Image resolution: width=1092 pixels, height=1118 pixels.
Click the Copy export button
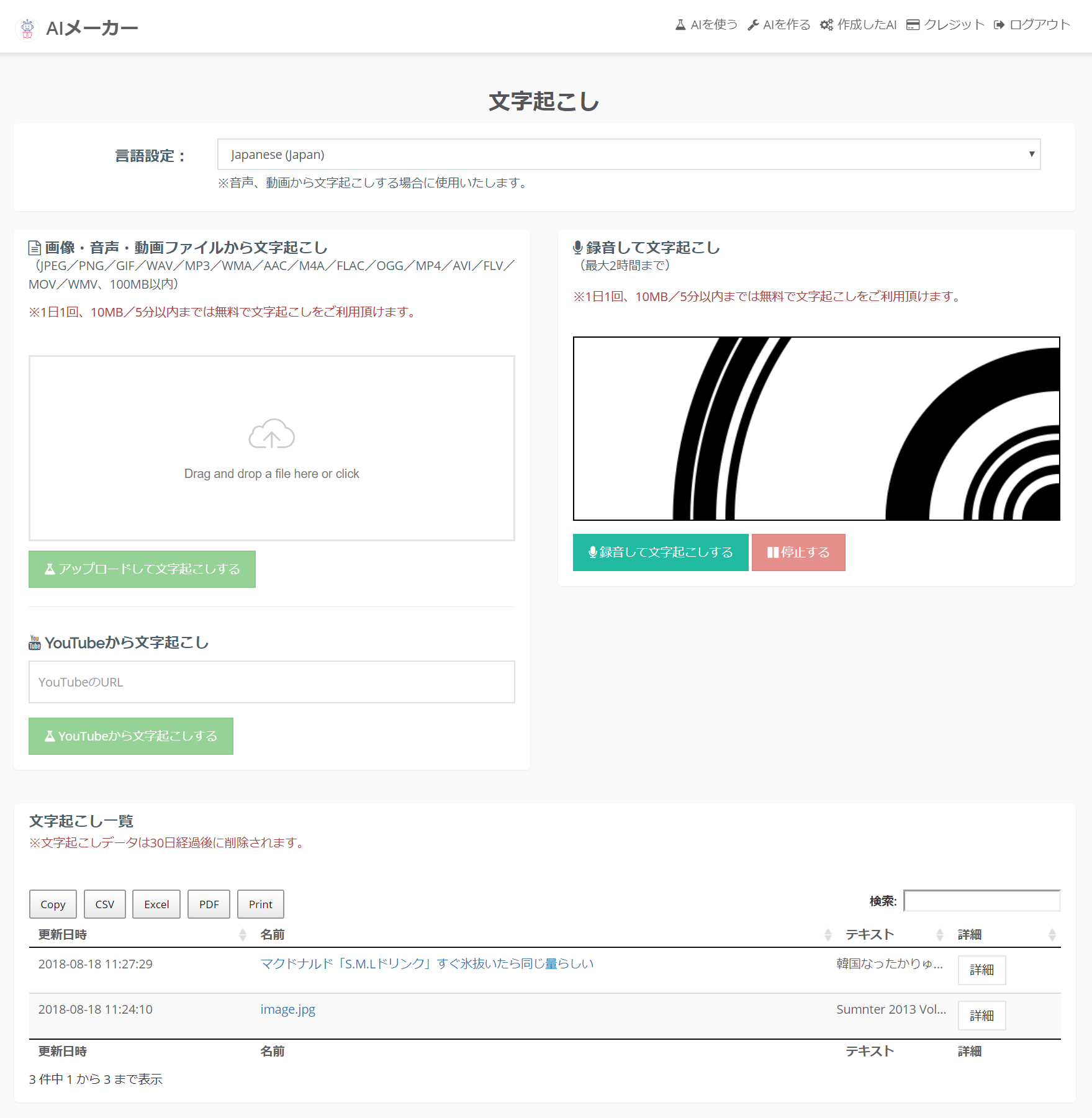coord(53,904)
